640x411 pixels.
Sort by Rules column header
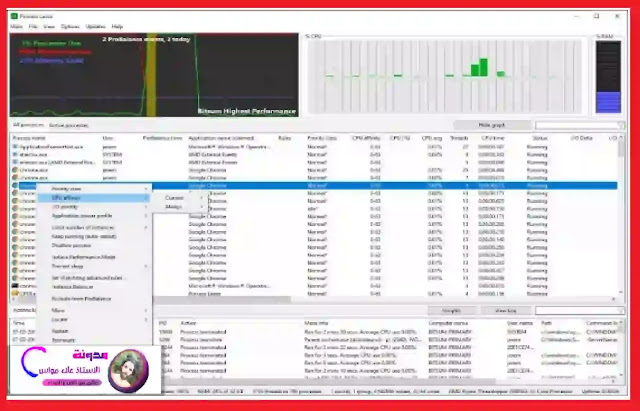[284, 138]
